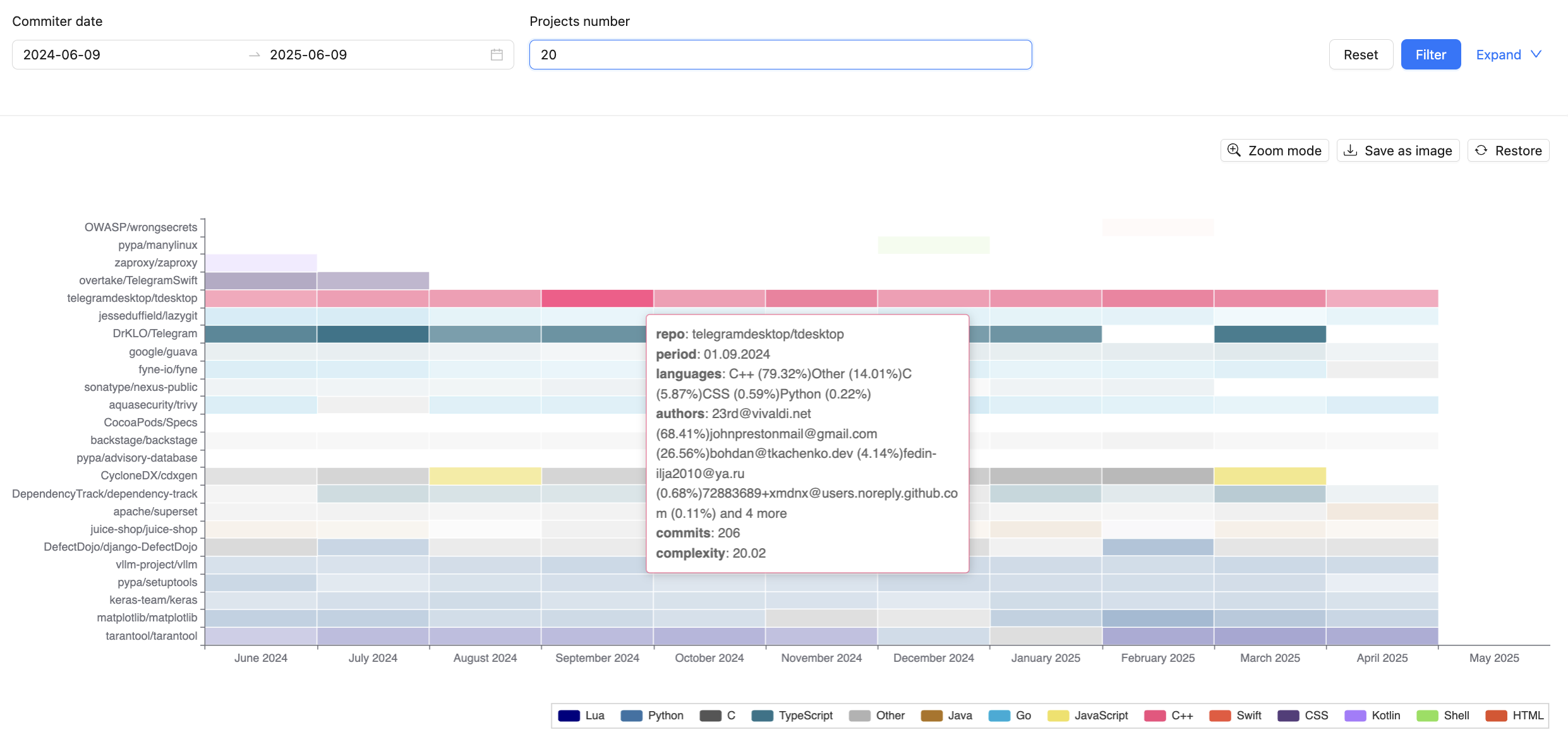Toggle Other legend entry
This screenshot has height=749, width=1568.
877,716
